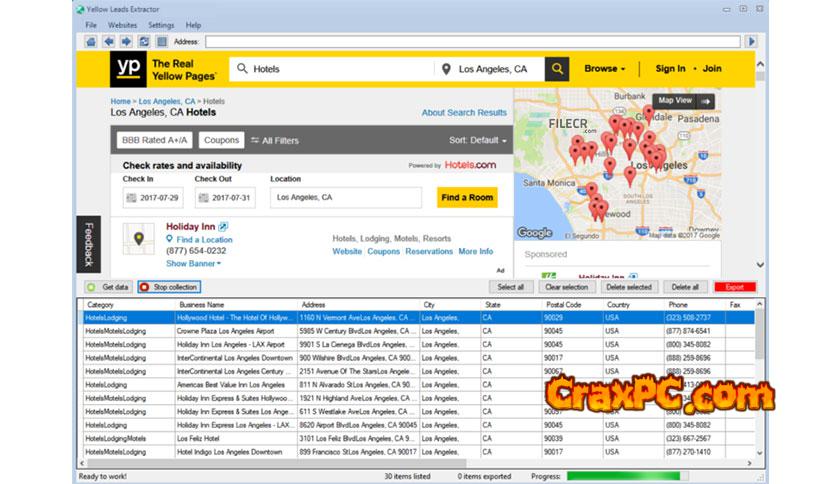Click the YP Yellow Pages logo
The width and height of the screenshot is (836, 484).
coord(127,69)
